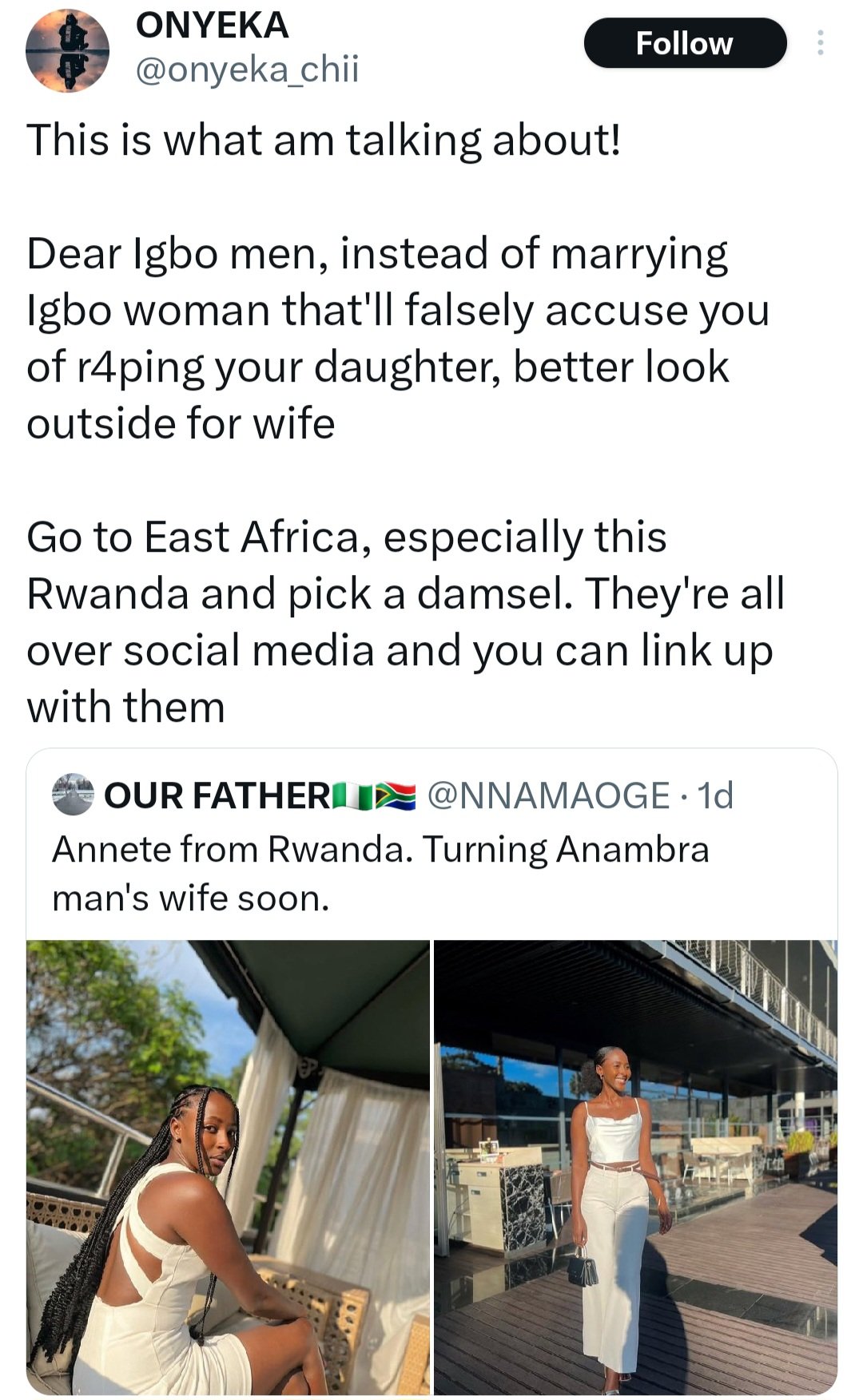Viewport: 863px width, 1400px height.
Task: Open the ONYEKA profile avatar
Action: (x=67, y=51)
